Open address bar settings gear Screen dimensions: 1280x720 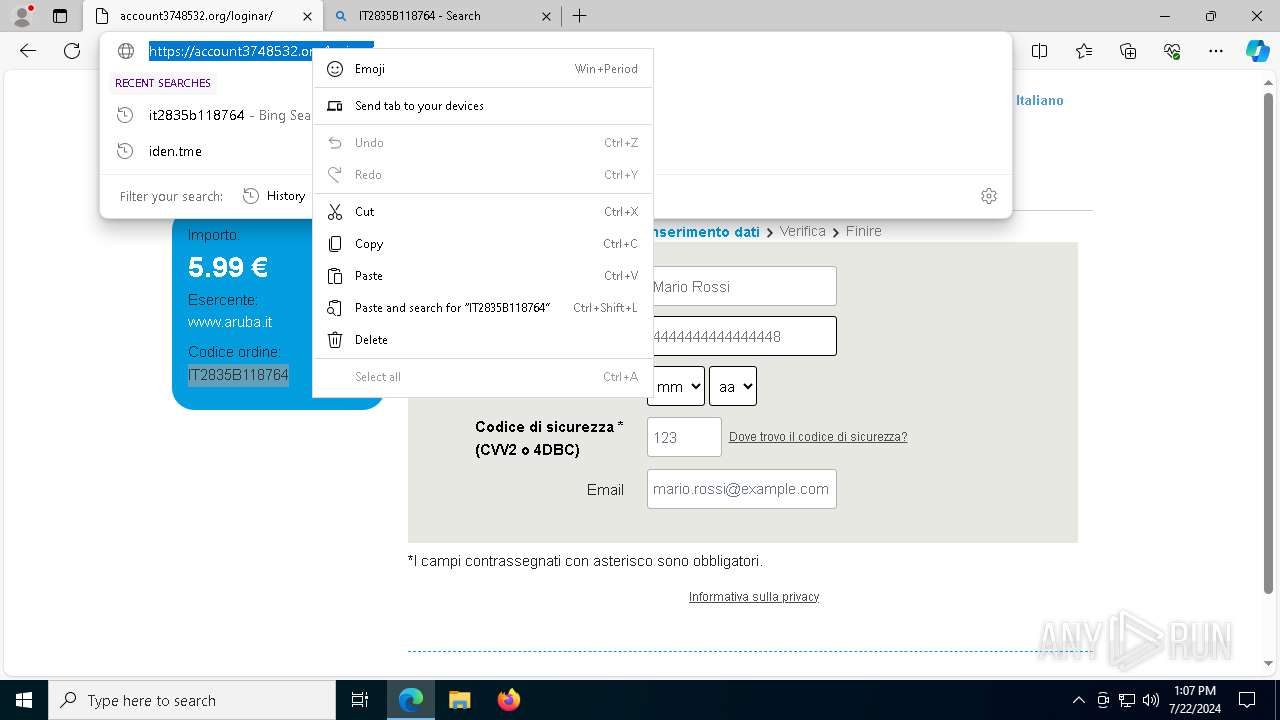pos(989,196)
